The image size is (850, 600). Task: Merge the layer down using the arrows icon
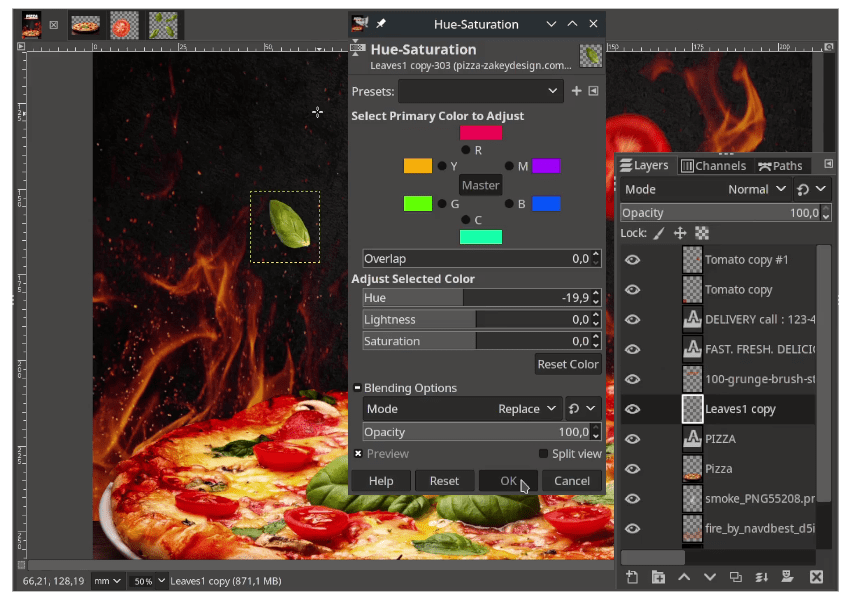coord(762,577)
